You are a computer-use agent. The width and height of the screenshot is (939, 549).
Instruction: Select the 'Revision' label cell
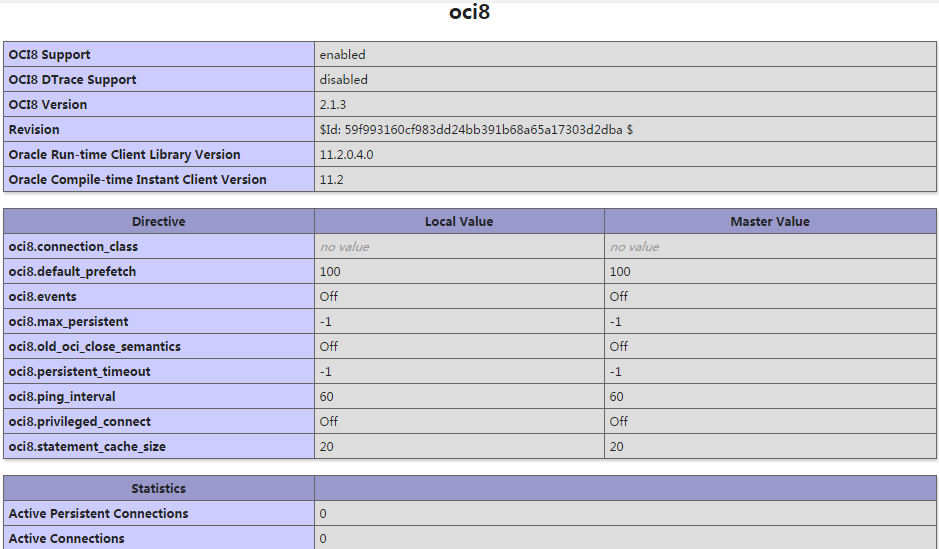pyautogui.click(x=159, y=129)
